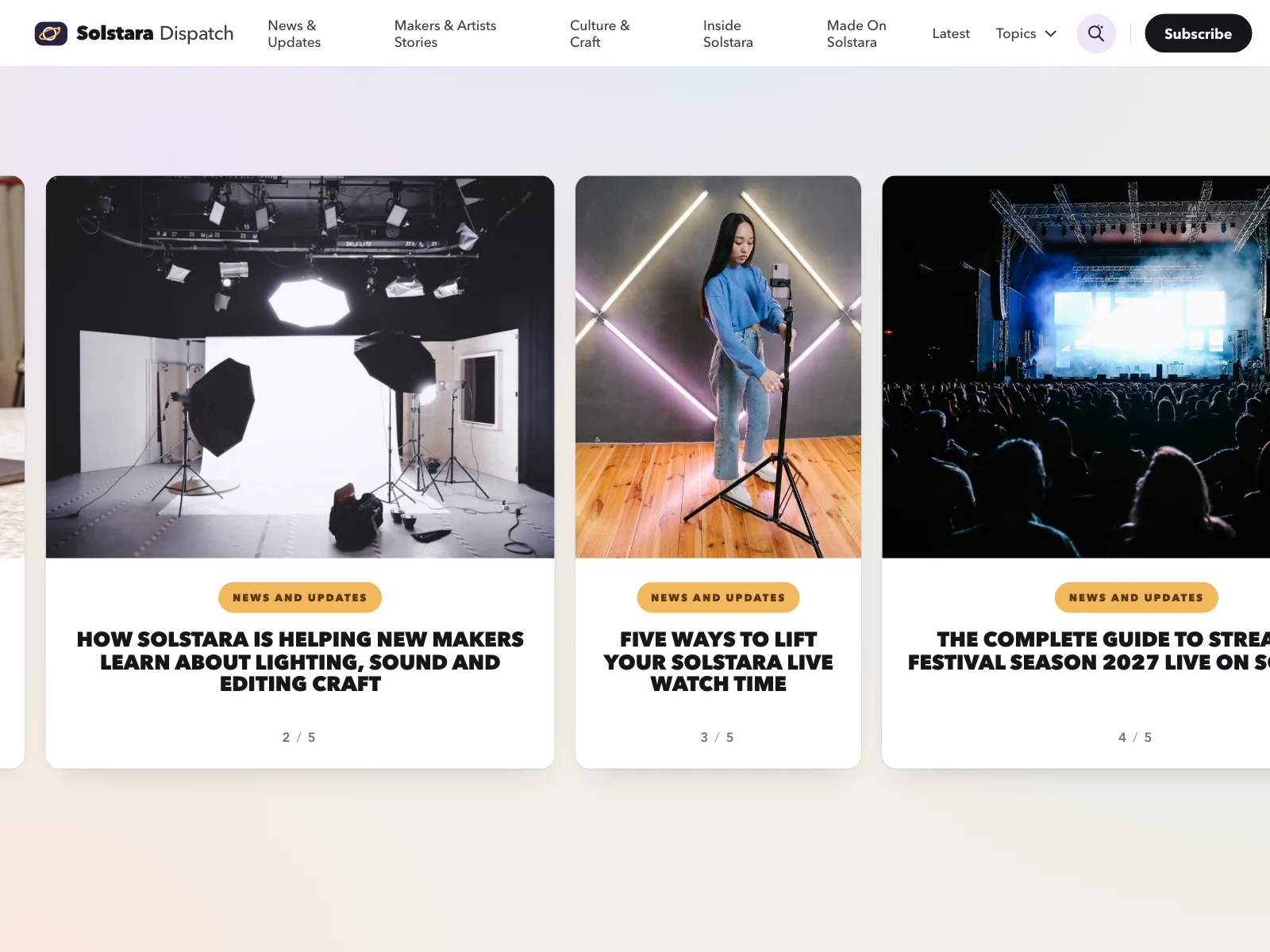Click the "2 / 5" slide counter
Viewport: 1270px width, 952px height.
pyautogui.click(x=299, y=737)
